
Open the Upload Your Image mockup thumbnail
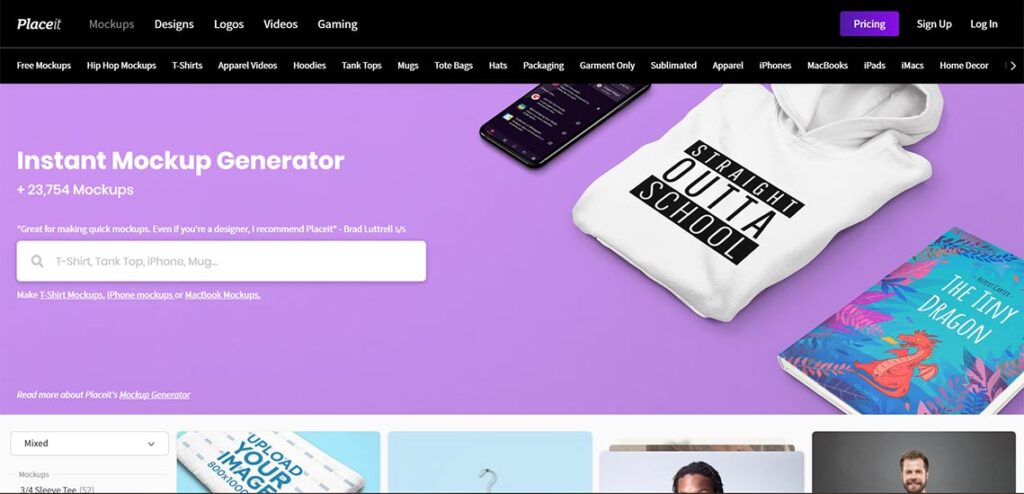(278, 462)
